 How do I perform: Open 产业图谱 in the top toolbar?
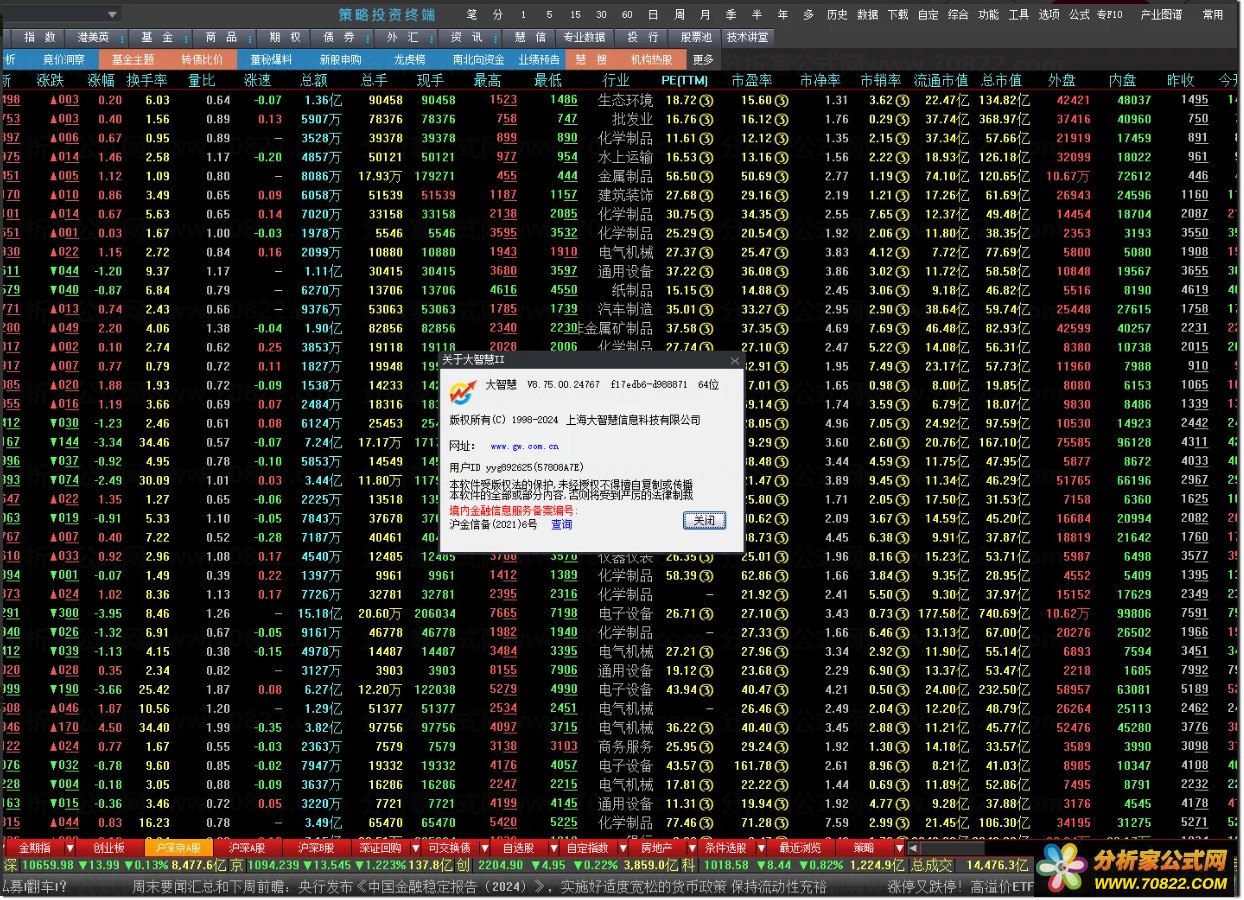pyautogui.click(x=1160, y=14)
